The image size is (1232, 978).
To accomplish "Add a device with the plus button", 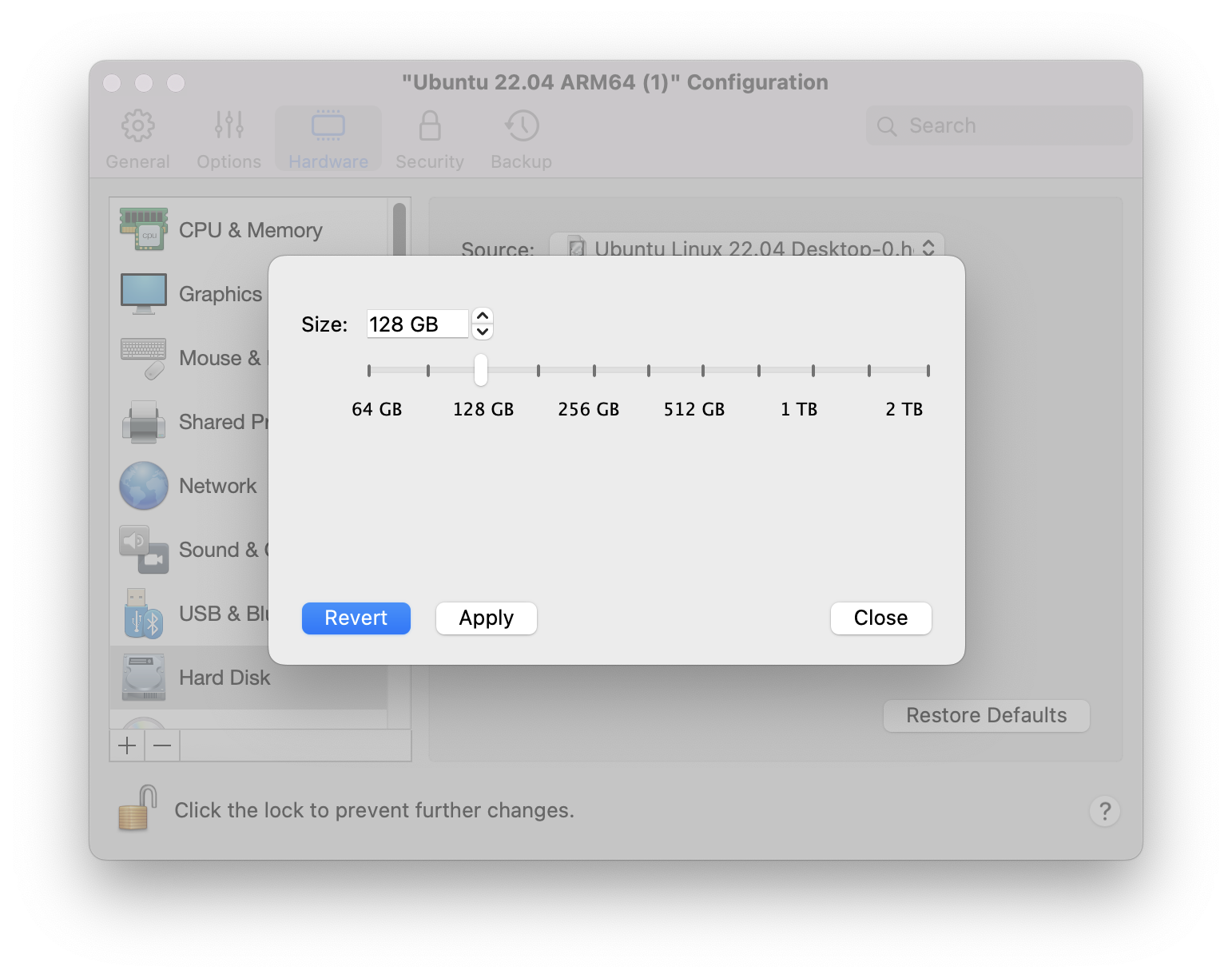I will click(x=127, y=746).
